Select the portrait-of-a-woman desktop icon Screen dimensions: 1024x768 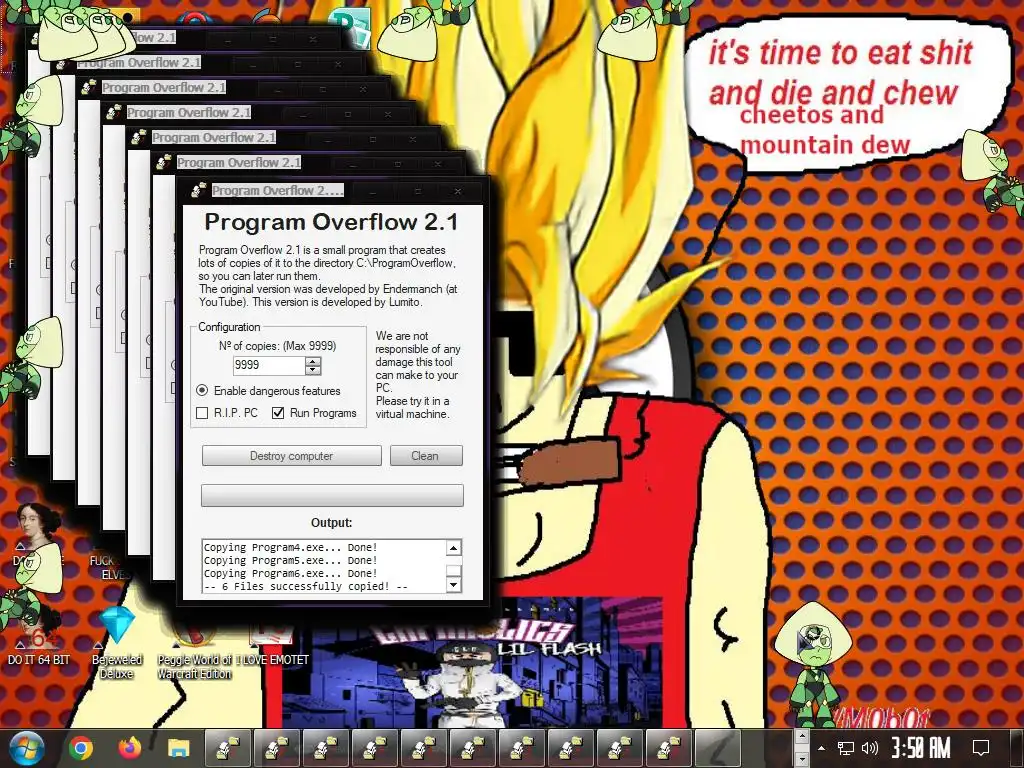click(38, 526)
